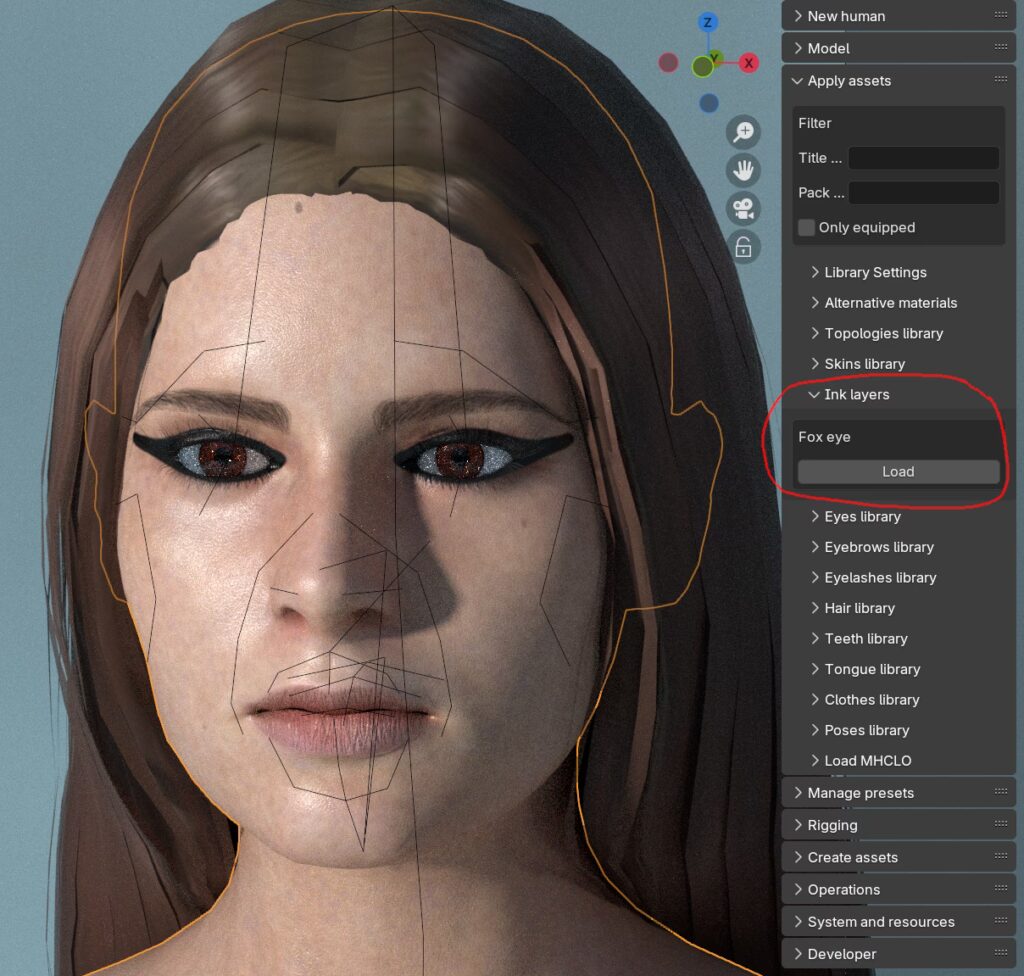The height and width of the screenshot is (976, 1024).
Task: Click the Title filter input field
Action: [923, 158]
